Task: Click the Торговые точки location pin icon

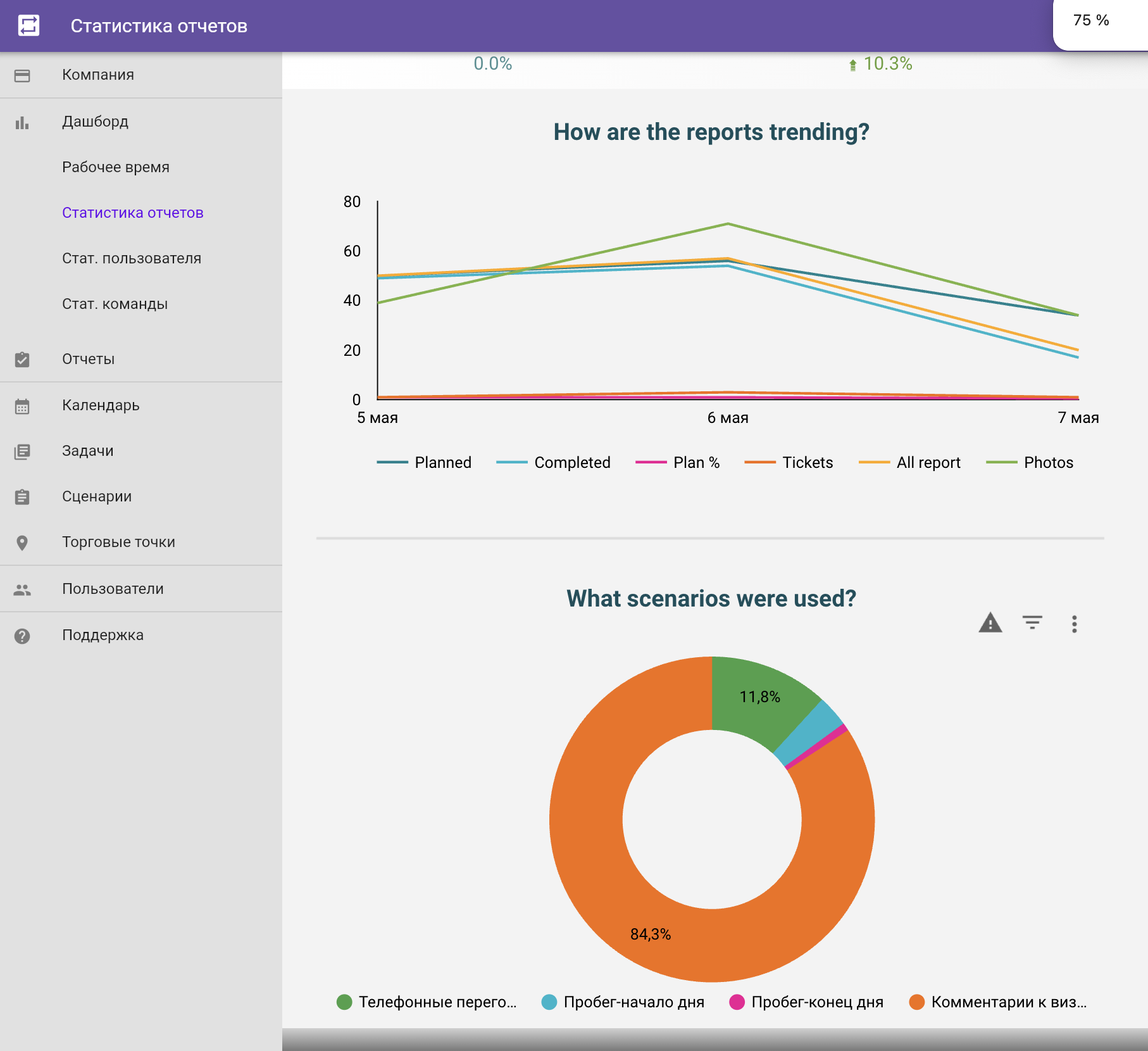Action: 22,543
